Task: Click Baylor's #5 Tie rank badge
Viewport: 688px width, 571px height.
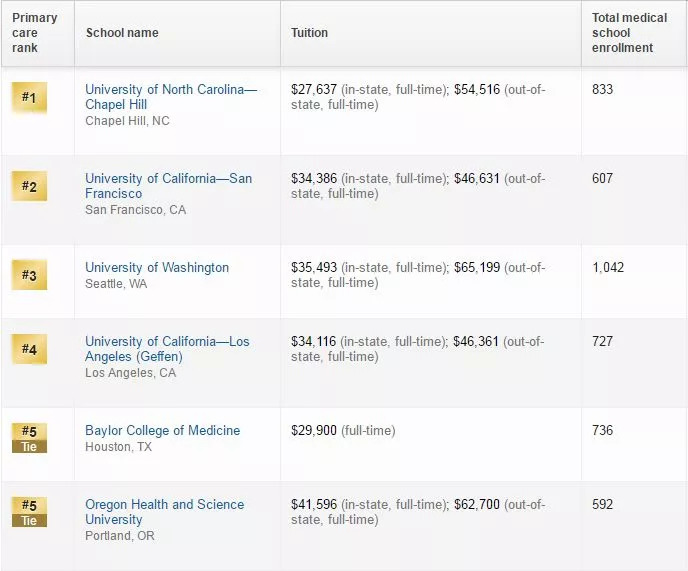Action: click(29, 438)
